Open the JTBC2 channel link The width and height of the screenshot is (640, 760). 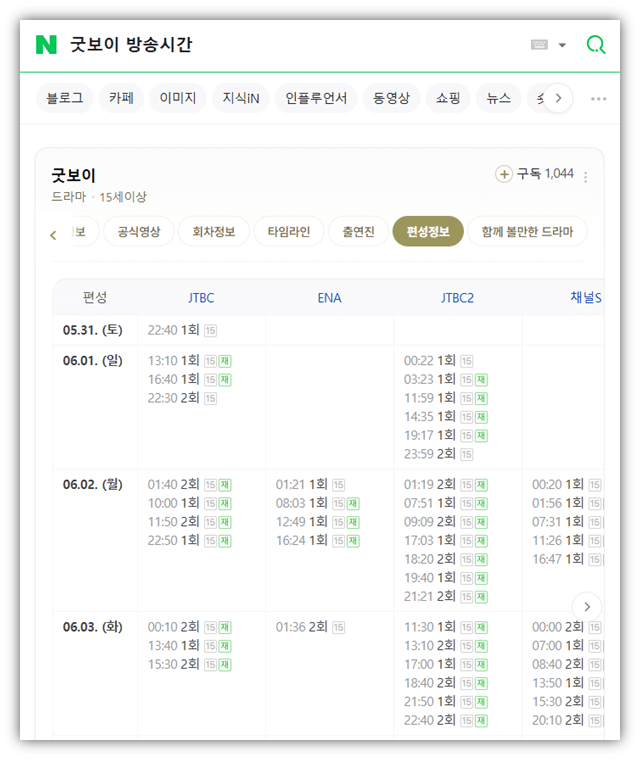click(x=457, y=298)
